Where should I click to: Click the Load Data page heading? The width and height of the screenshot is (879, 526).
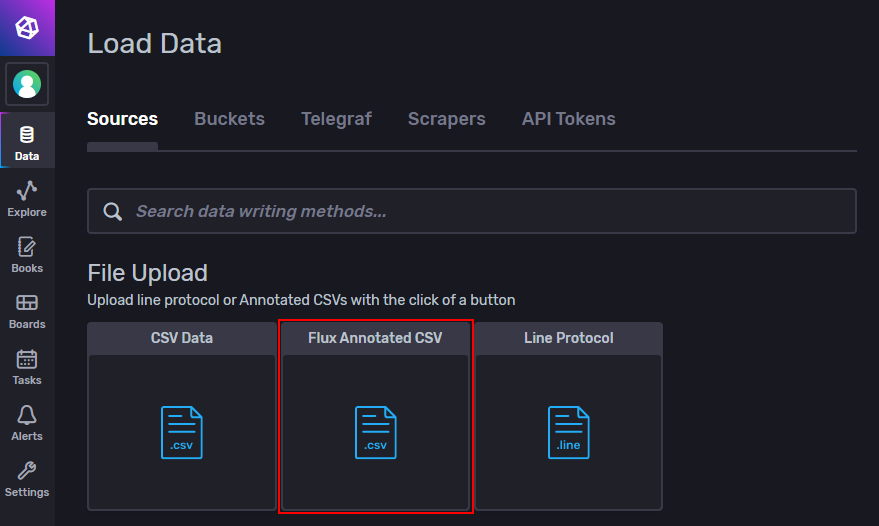coord(155,44)
